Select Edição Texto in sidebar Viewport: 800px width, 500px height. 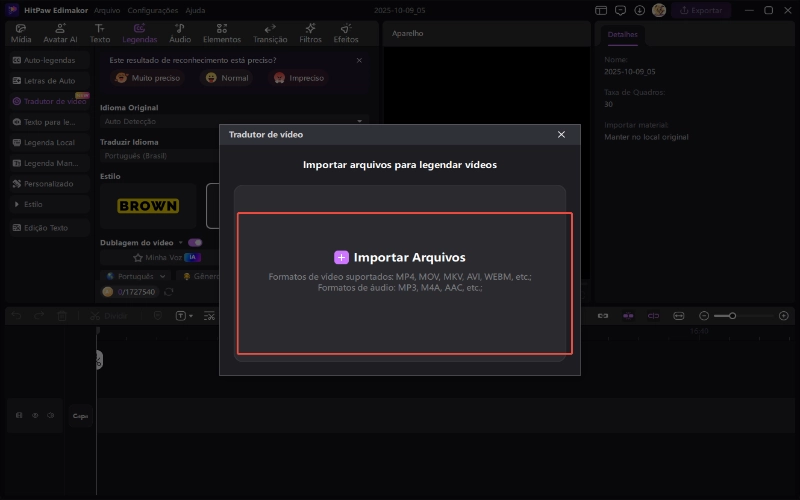(x=49, y=228)
